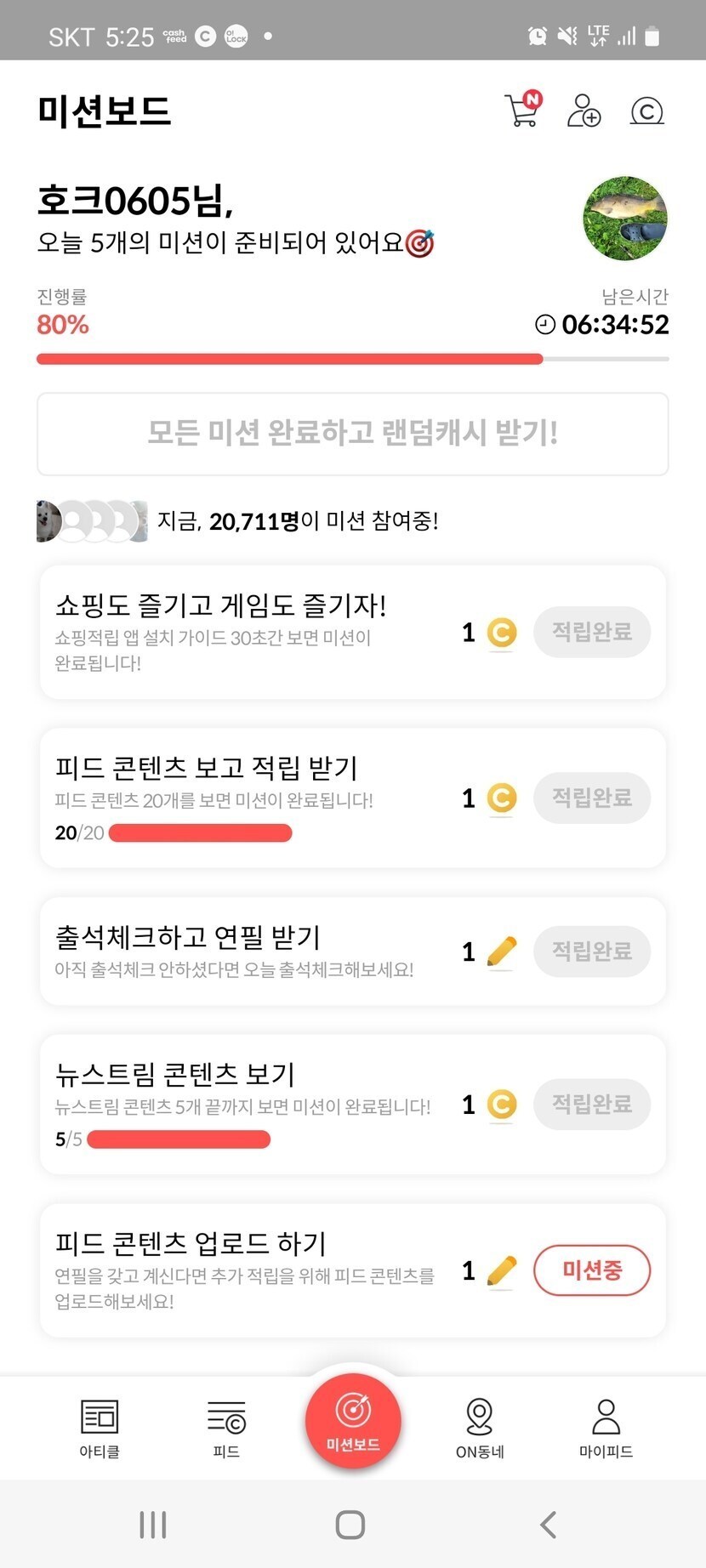Open the shopping cart icon
Image resolution: width=706 pixels, height=1568 pixels.
[x=522, y=110]
